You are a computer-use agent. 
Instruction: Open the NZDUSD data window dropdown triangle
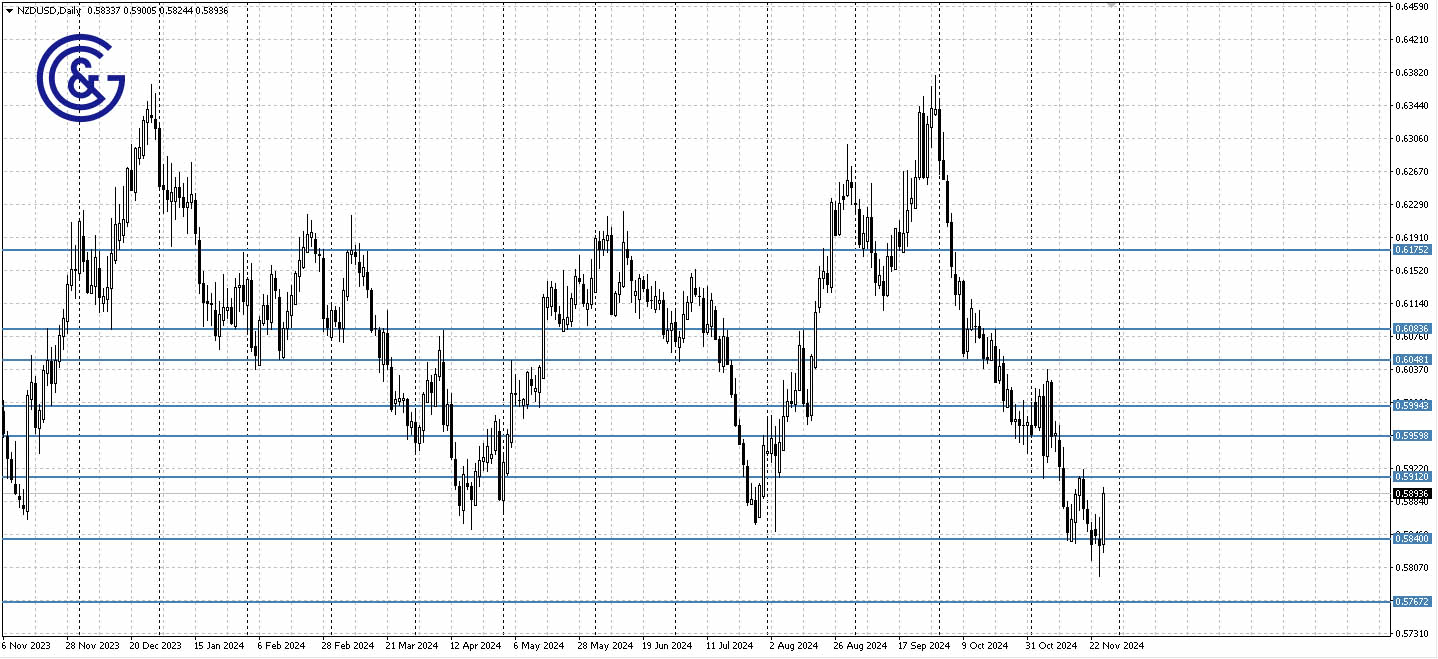9,9
